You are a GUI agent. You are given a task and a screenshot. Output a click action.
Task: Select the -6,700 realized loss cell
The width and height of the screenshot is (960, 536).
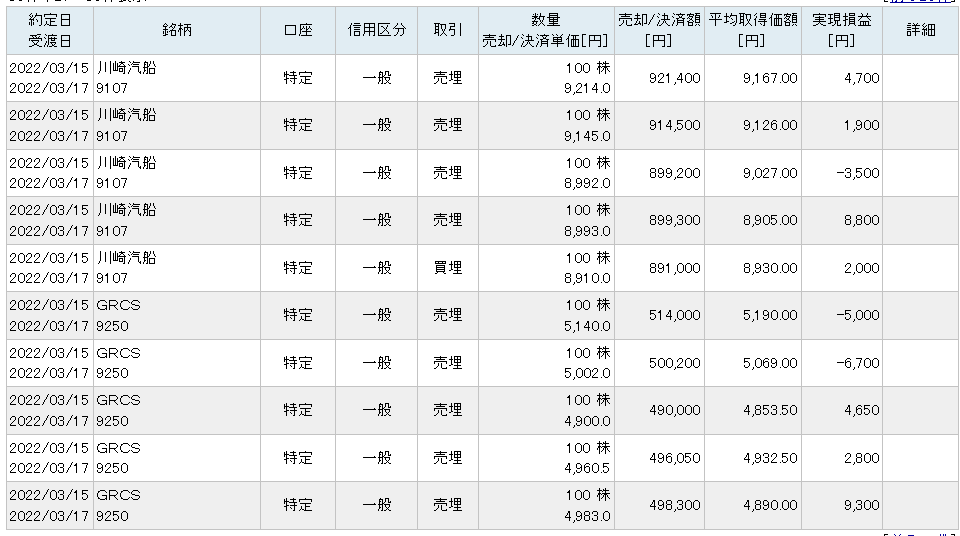pos(842,363)
